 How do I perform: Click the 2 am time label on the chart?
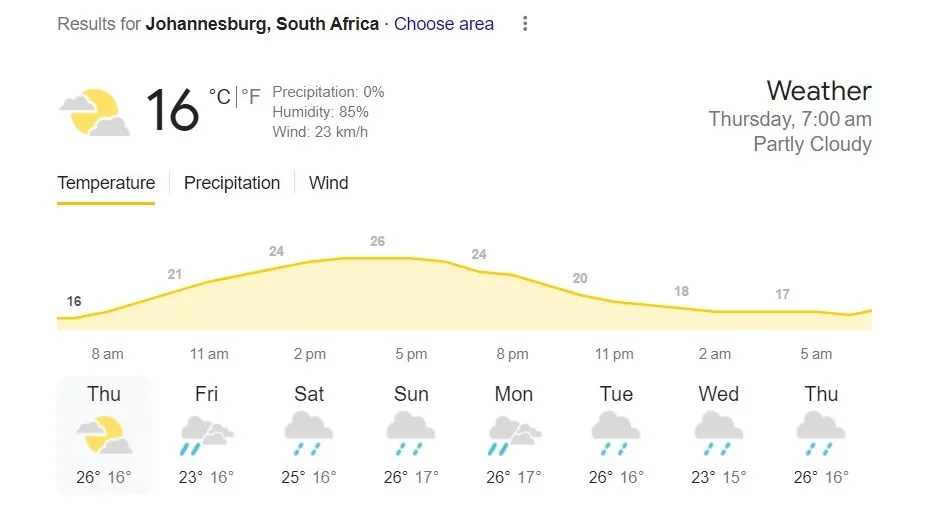715,354
